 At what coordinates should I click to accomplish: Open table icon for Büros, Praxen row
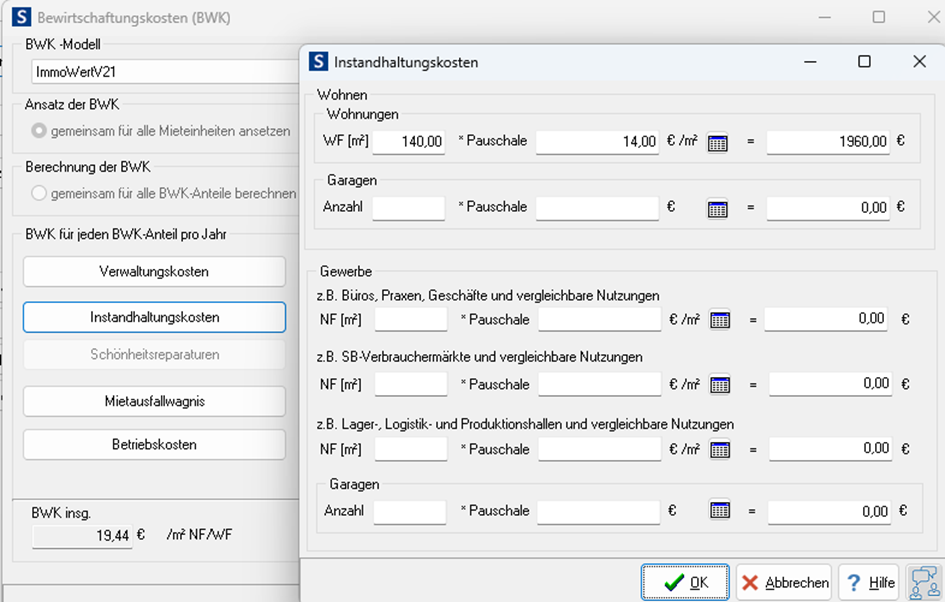[719, 320]
